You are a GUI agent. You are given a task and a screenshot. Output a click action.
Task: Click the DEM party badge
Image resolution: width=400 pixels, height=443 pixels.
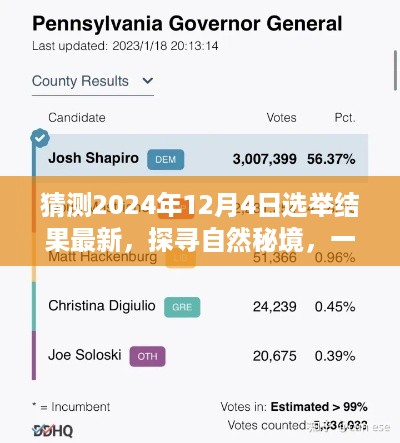(166, 160)
